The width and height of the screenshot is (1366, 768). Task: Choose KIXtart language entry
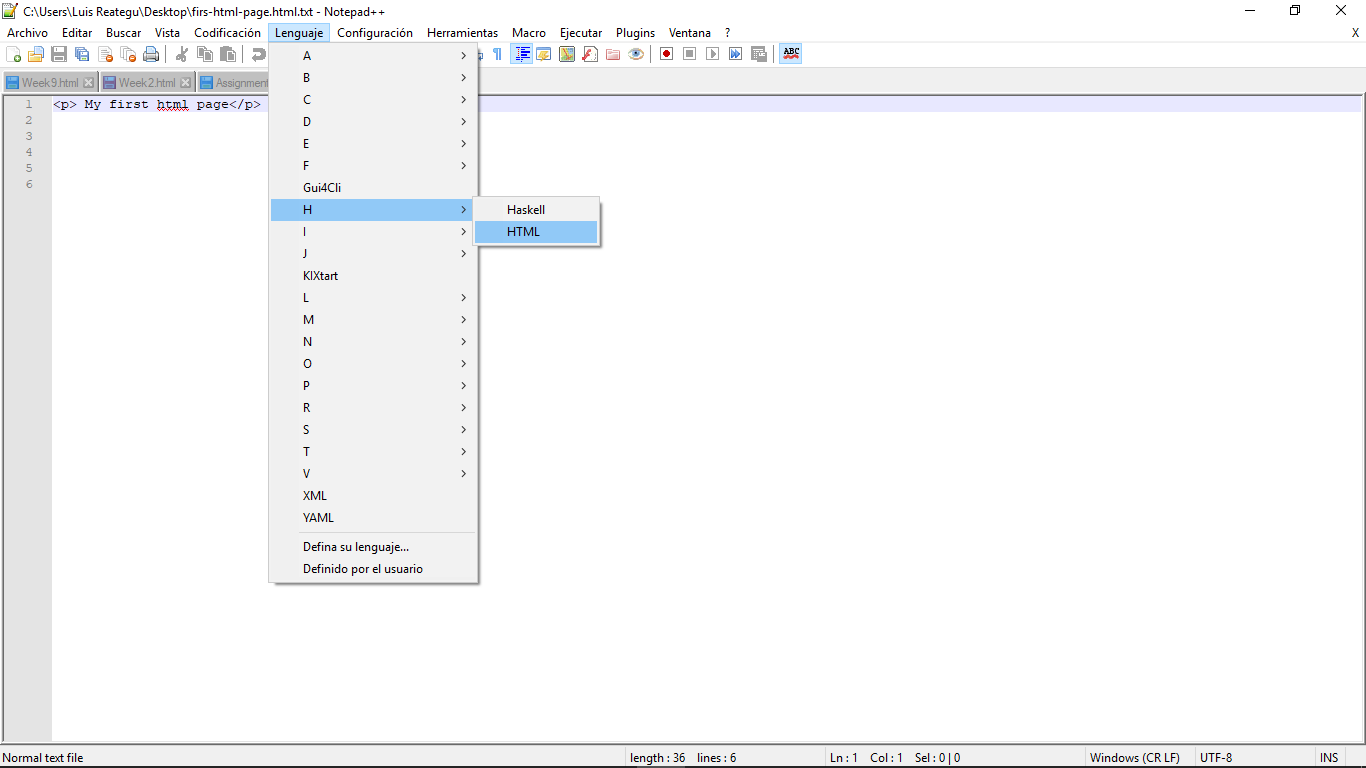point(374,276)
